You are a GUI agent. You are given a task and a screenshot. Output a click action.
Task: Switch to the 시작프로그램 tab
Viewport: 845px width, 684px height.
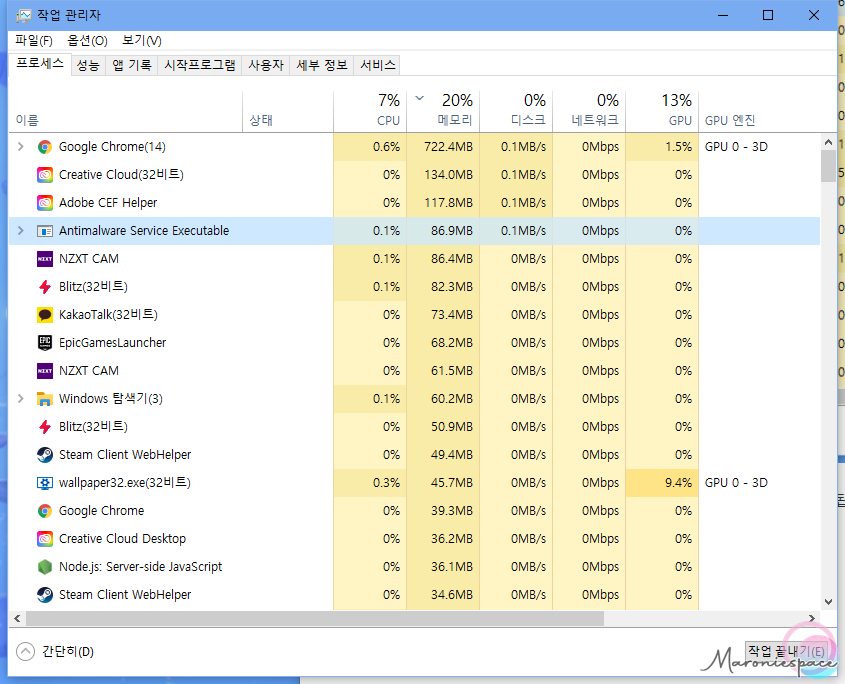(199, 65)
